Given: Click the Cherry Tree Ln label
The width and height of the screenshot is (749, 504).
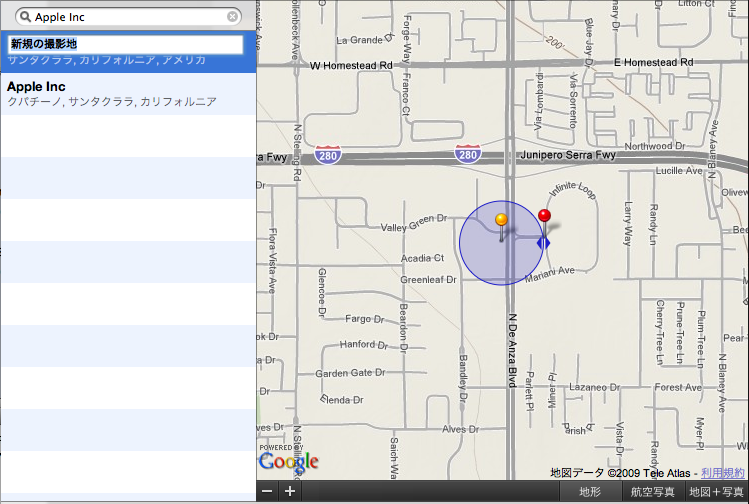Looking at the screenshot, I should (x=660, y=332).
